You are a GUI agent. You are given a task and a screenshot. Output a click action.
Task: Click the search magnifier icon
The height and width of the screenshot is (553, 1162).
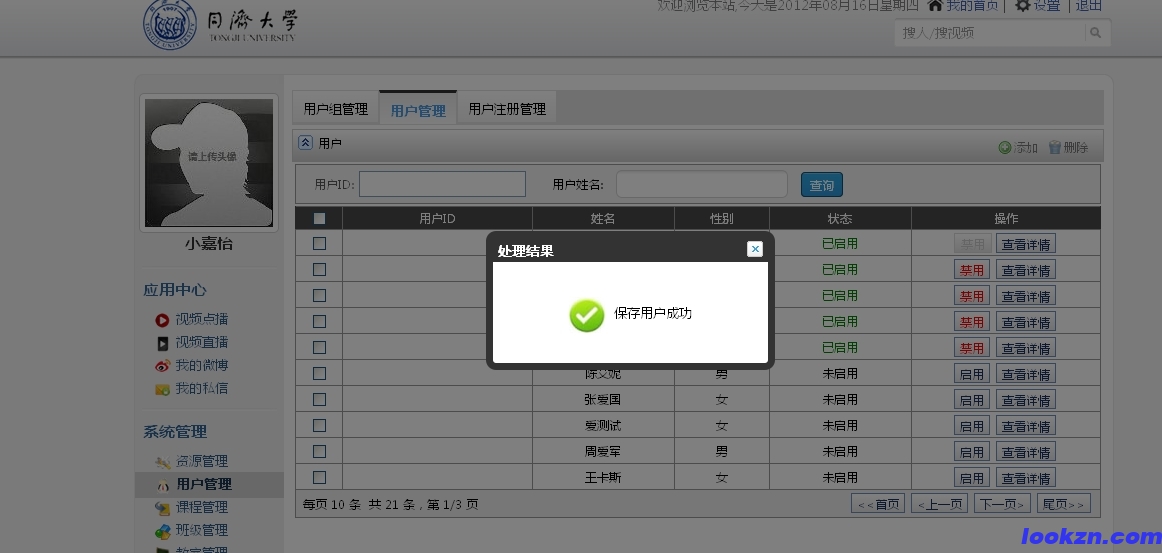coord(1096,33)
